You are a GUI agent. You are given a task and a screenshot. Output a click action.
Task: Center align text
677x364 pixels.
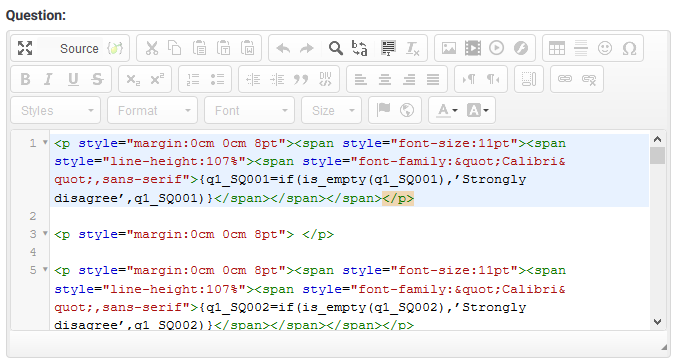tap(385, 79)
